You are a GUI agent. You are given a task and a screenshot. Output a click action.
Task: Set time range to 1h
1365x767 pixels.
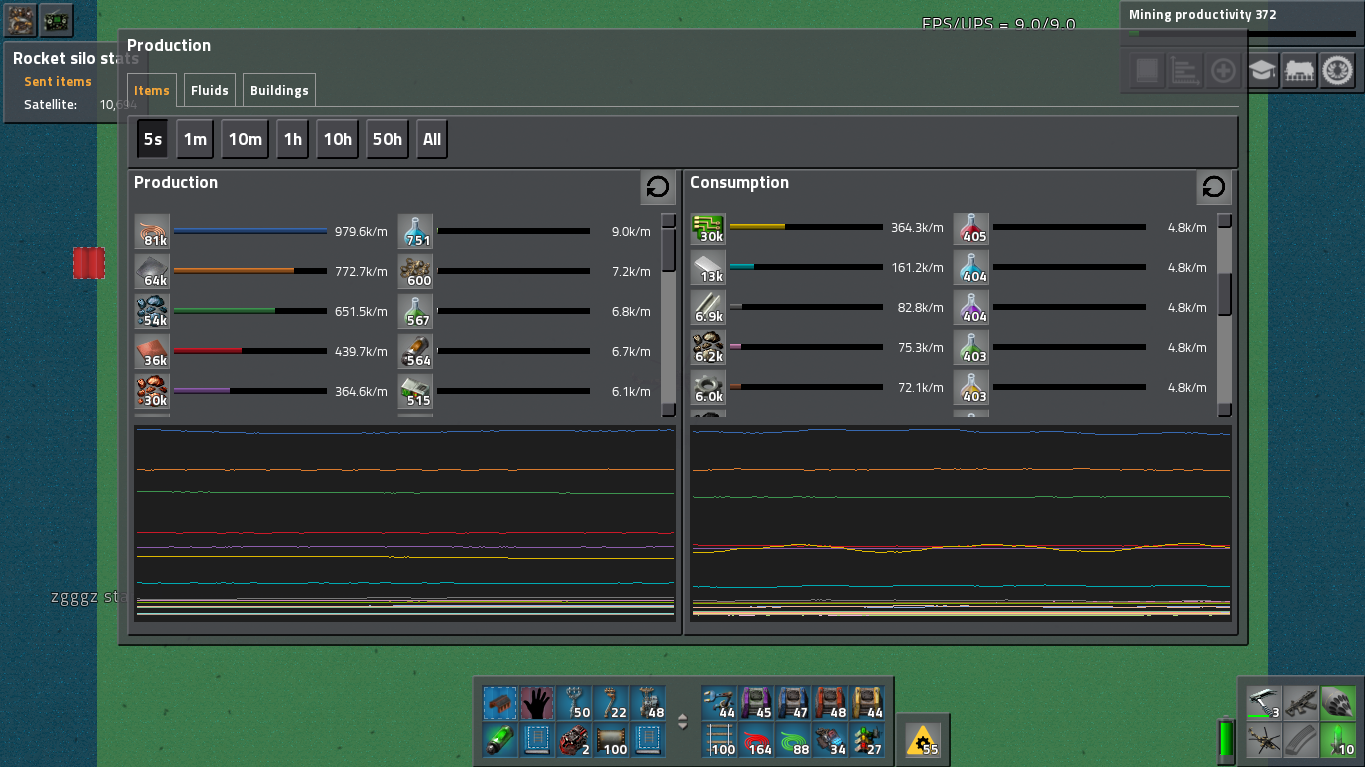292,139
